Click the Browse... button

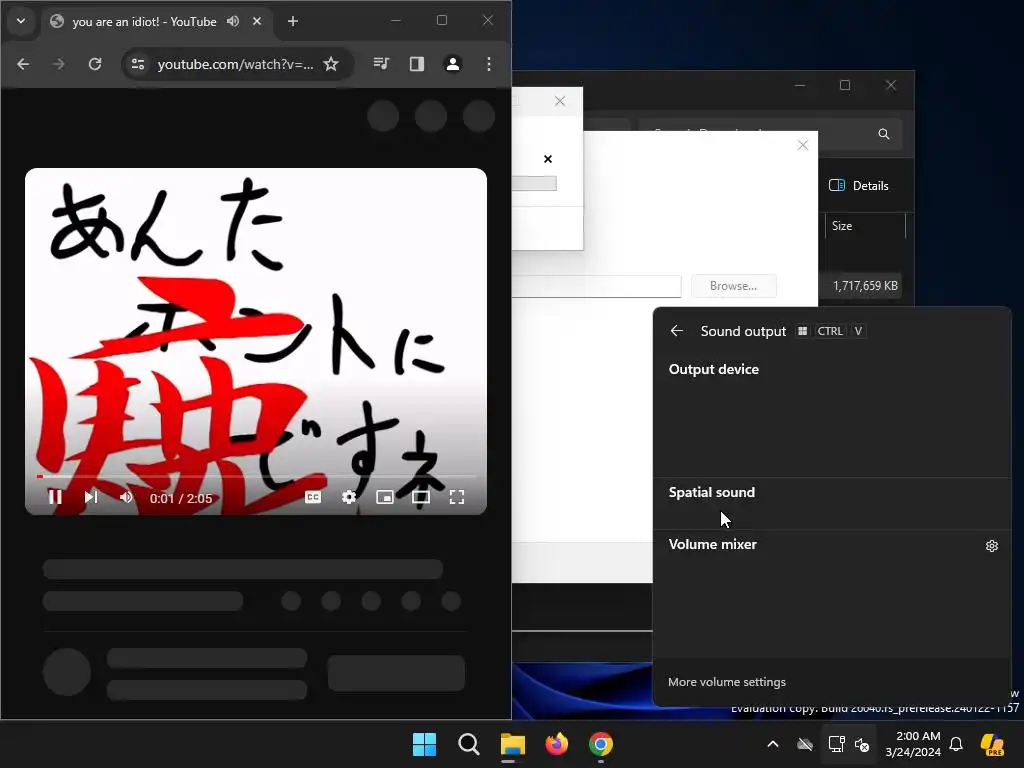tap(733, 286)
